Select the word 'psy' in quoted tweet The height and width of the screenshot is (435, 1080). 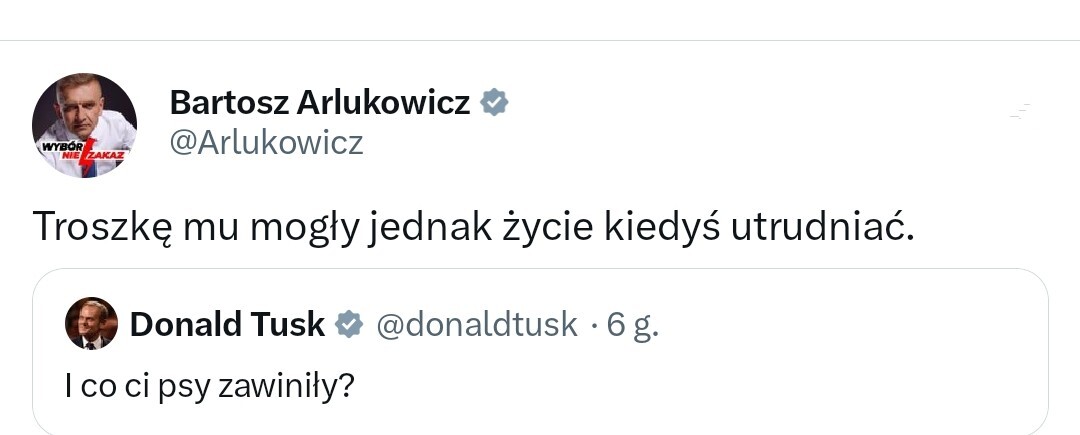185,385
